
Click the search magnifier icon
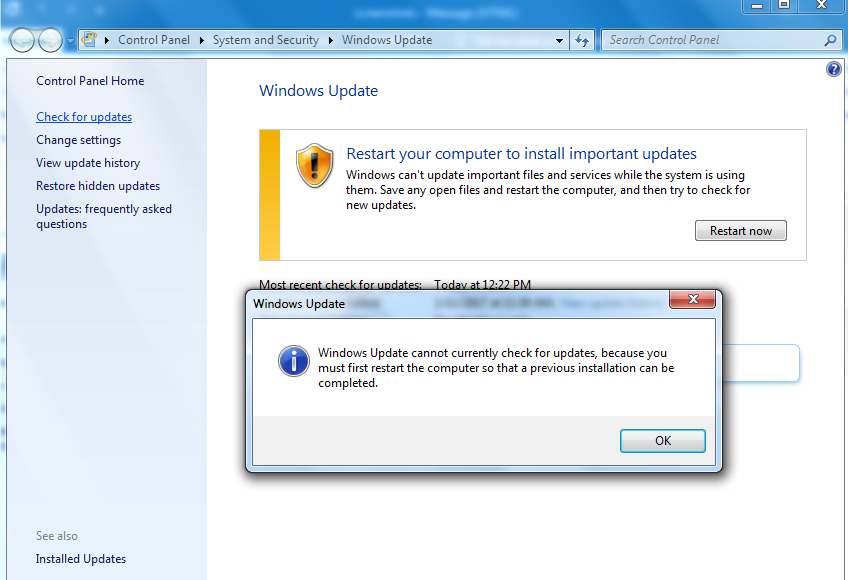[830, 40]
